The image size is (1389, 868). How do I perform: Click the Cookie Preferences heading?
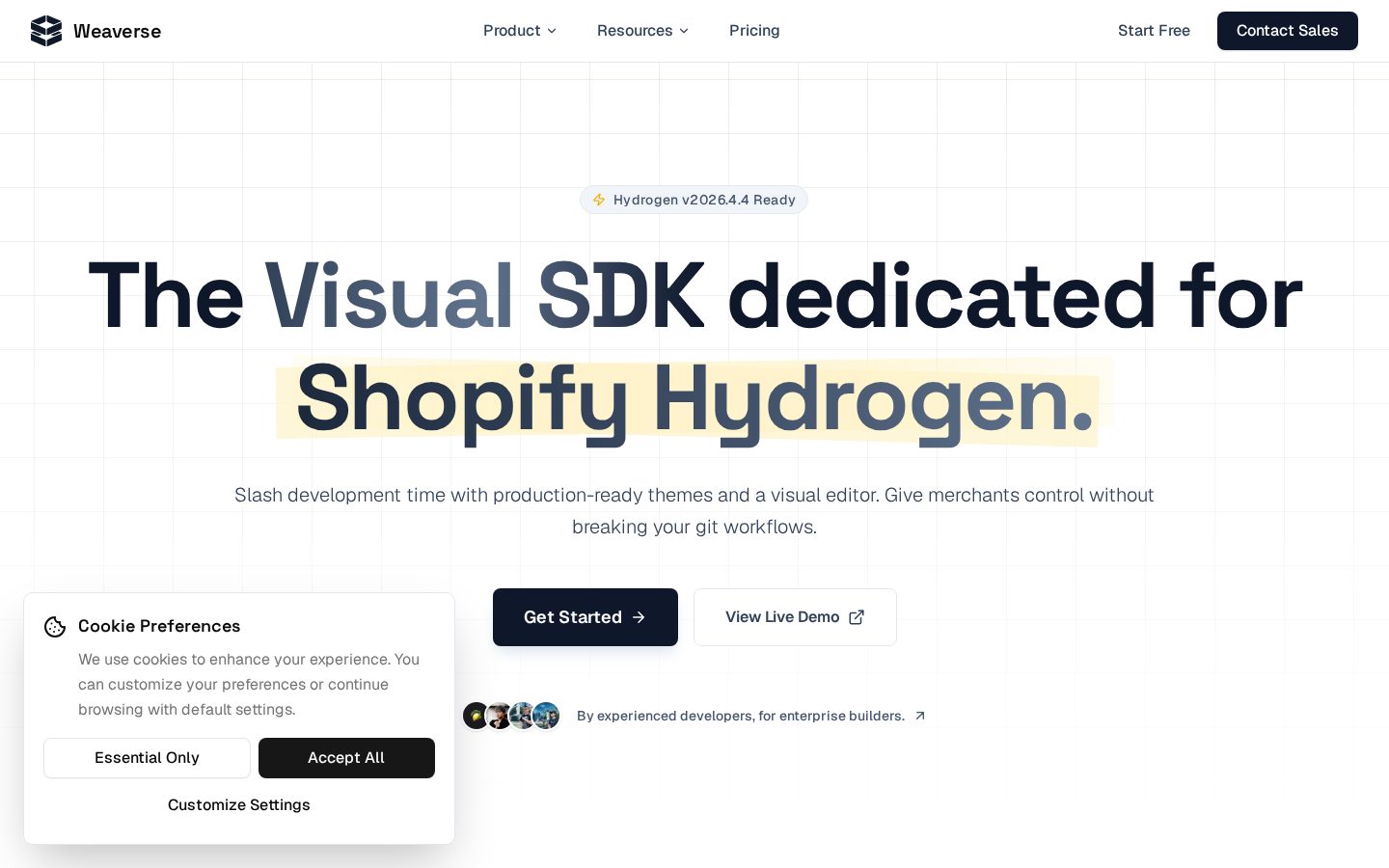tap(159, 626)
